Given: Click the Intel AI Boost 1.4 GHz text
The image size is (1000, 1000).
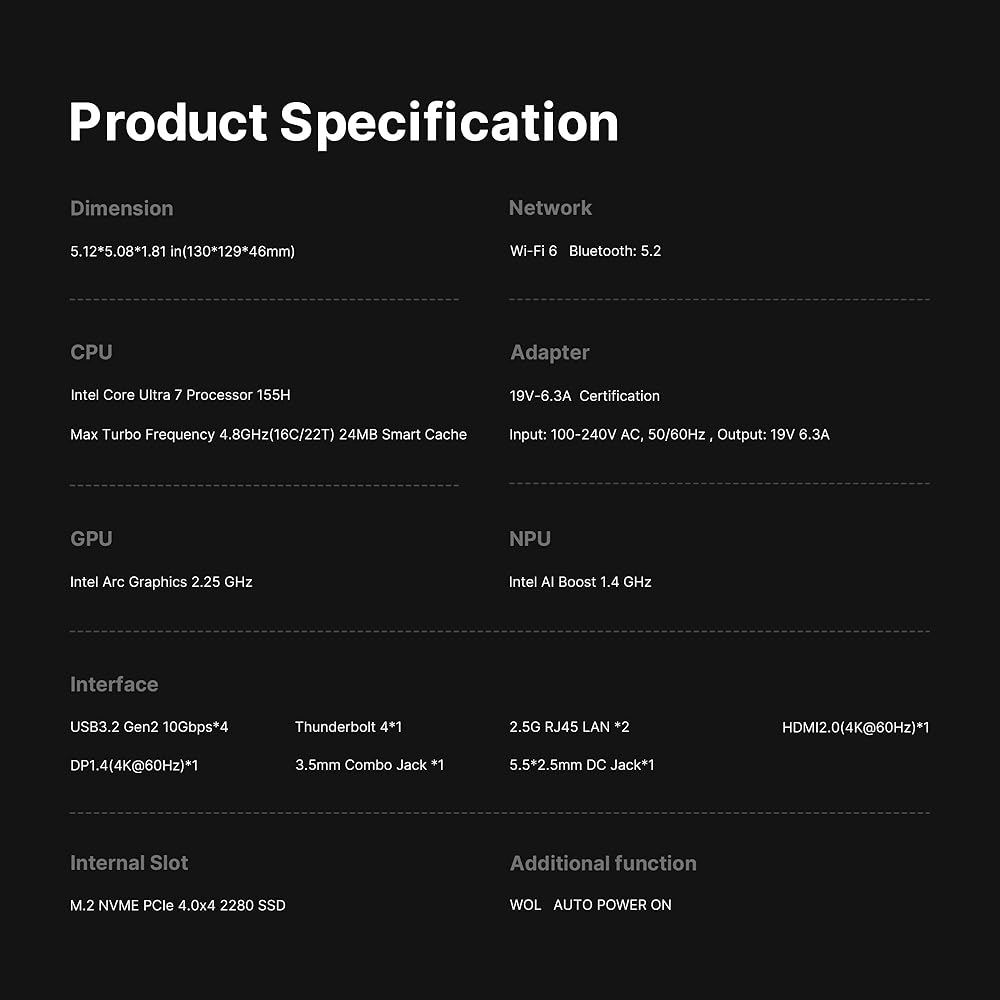Looking at the screenshot, I should (580, 582).
